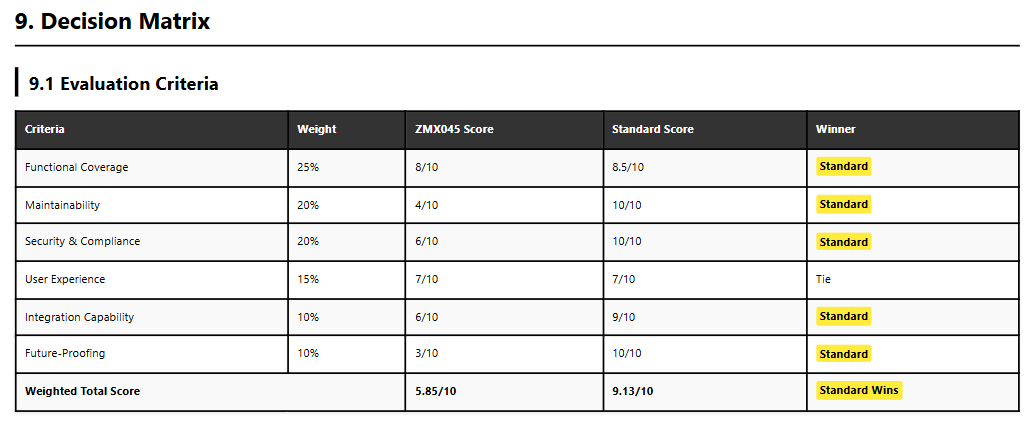The image size is (1031, 424).
Task: Click the Security & Compliance cell
Action: click(x=82, y=241)
